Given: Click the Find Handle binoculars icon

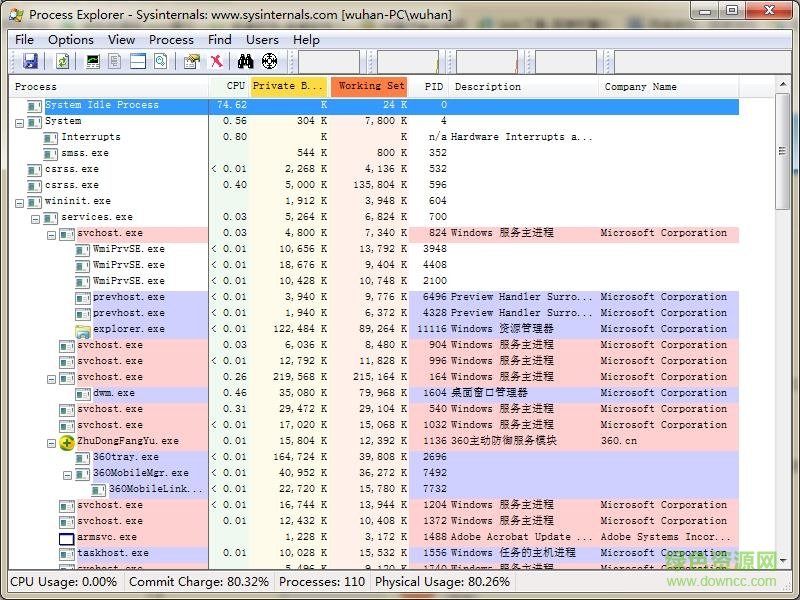Looking at the screenshot, I should tap(244, 60).
